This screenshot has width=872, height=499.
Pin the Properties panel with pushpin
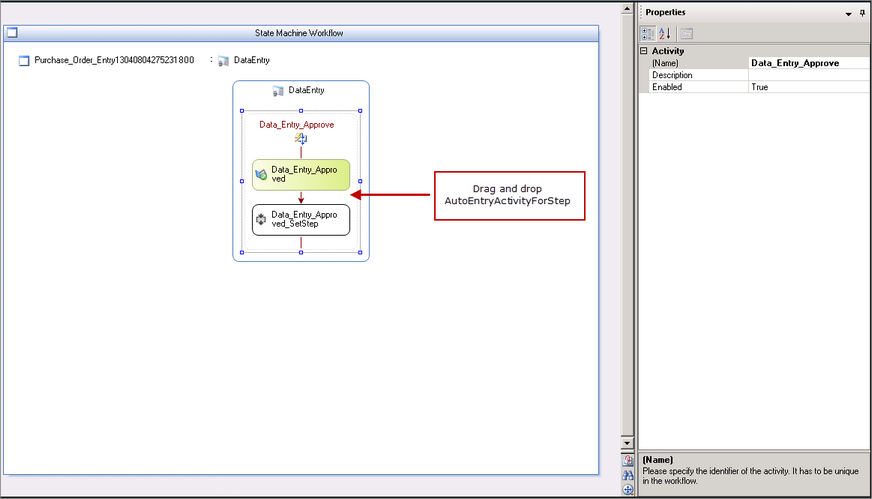tap(862, 13)
